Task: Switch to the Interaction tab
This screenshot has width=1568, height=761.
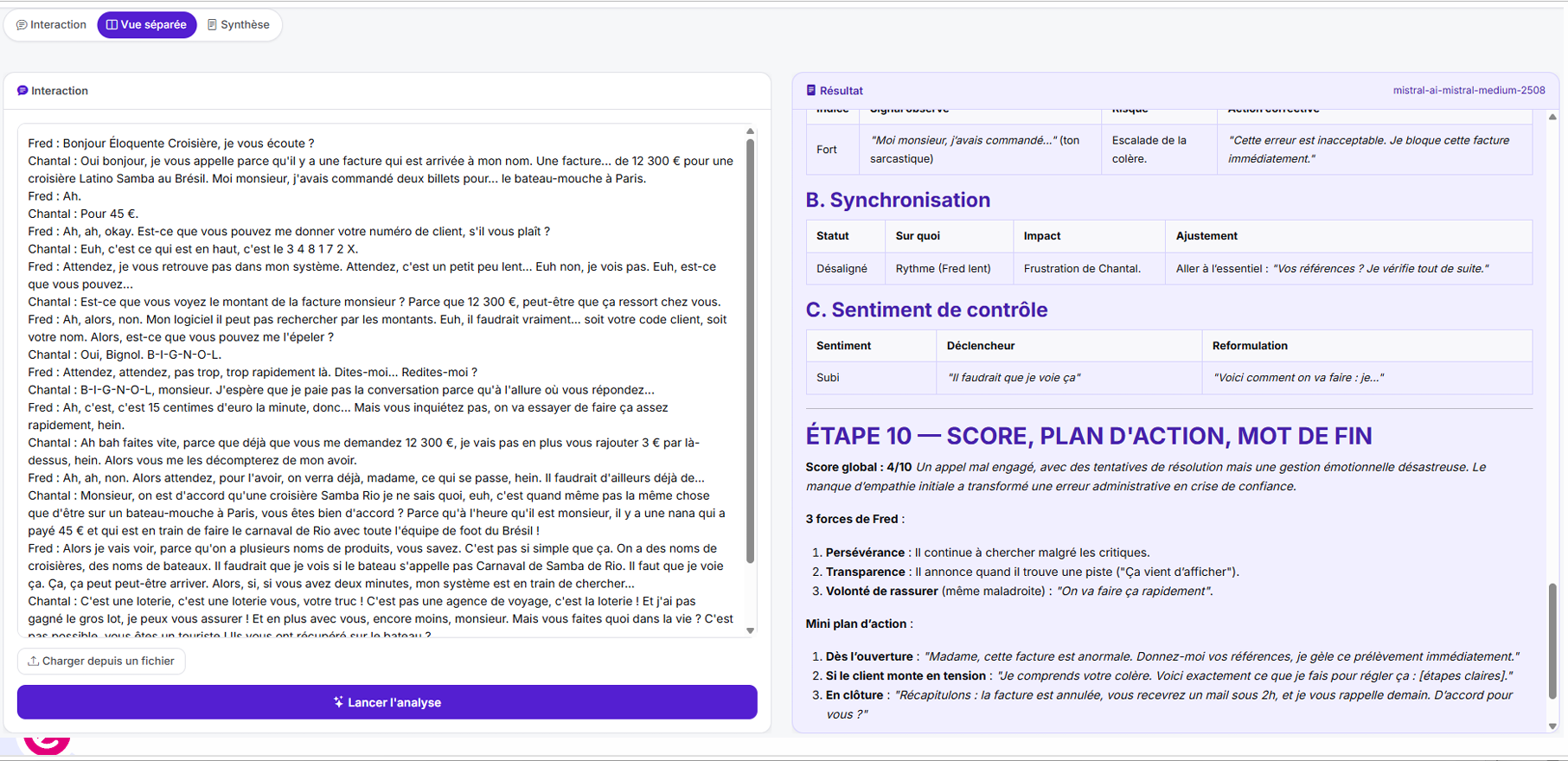Action: (52, 25)
